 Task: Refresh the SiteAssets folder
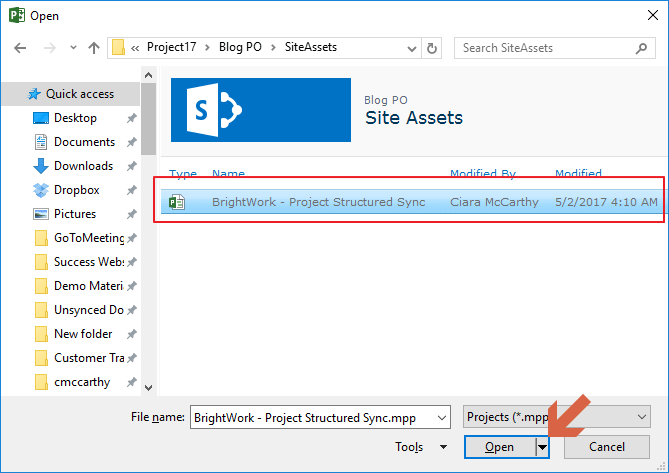pos(432,48)
